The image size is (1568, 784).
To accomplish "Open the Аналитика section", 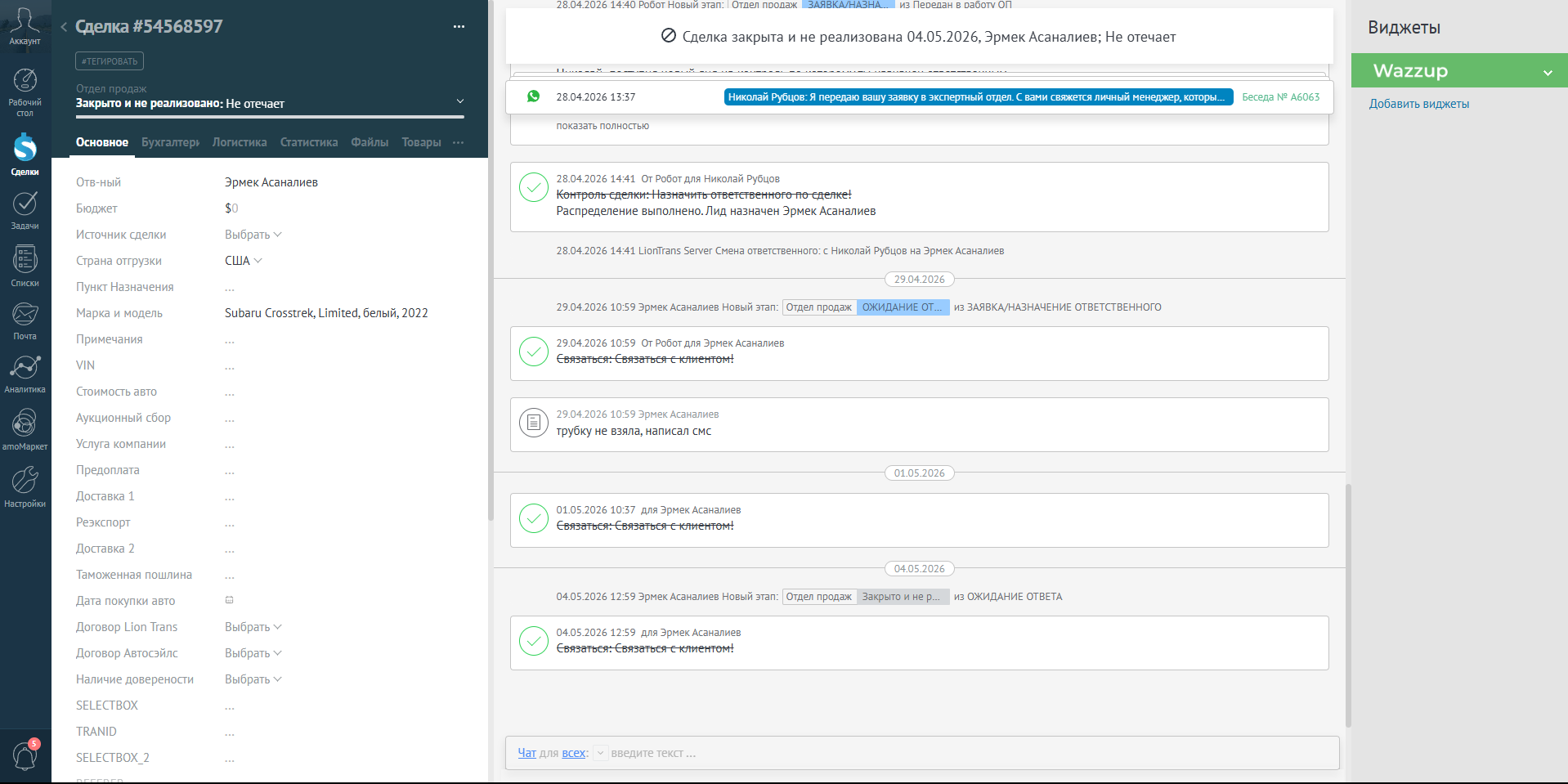I will pos(25,374).
